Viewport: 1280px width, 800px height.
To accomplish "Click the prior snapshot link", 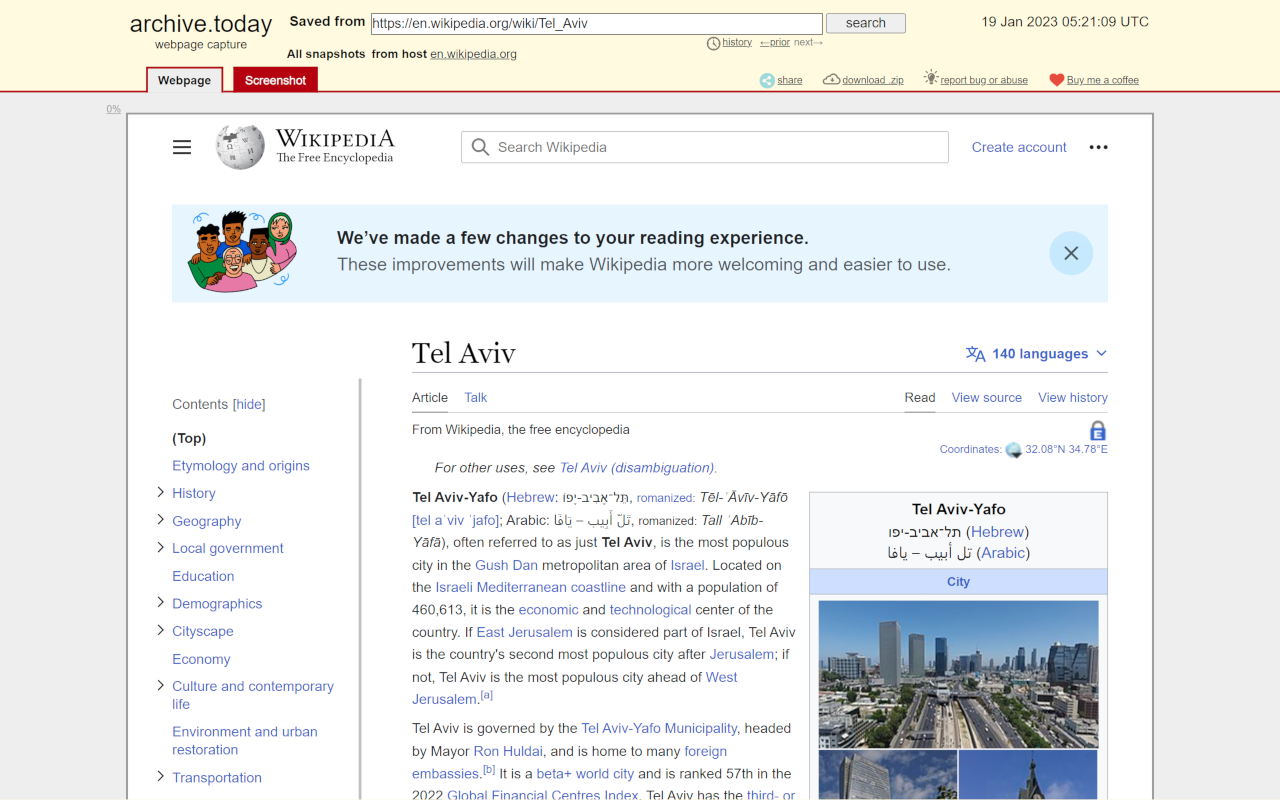I will (x=775, y=43).
